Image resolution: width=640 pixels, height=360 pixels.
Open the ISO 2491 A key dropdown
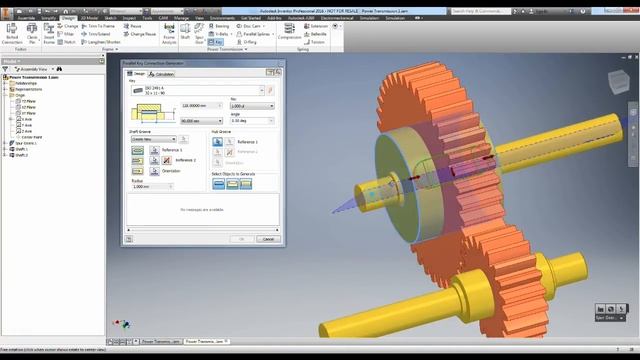pyautogui.click(x=262, y=90)
